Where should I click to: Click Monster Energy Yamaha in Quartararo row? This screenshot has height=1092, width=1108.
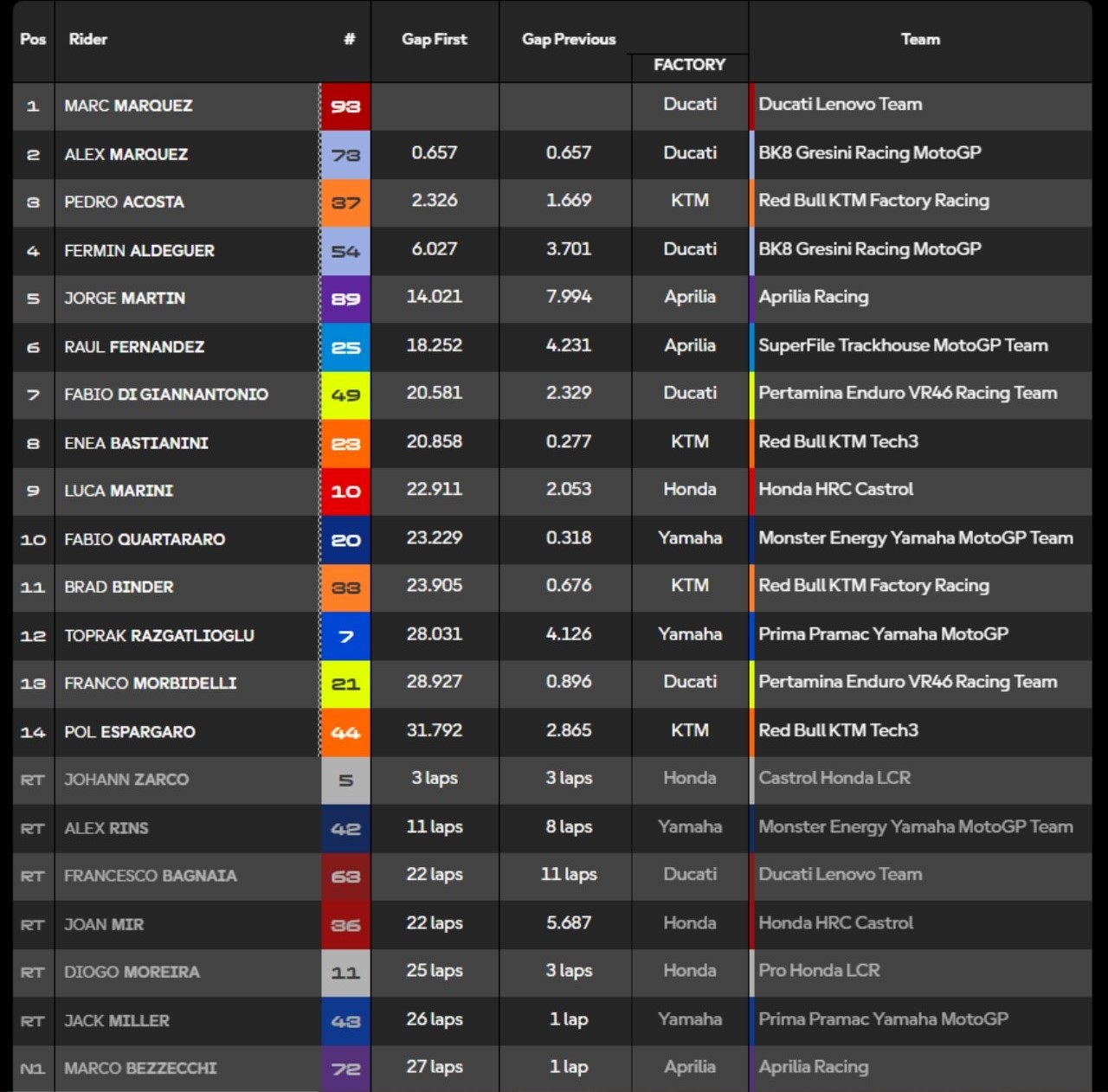[916, 538]
